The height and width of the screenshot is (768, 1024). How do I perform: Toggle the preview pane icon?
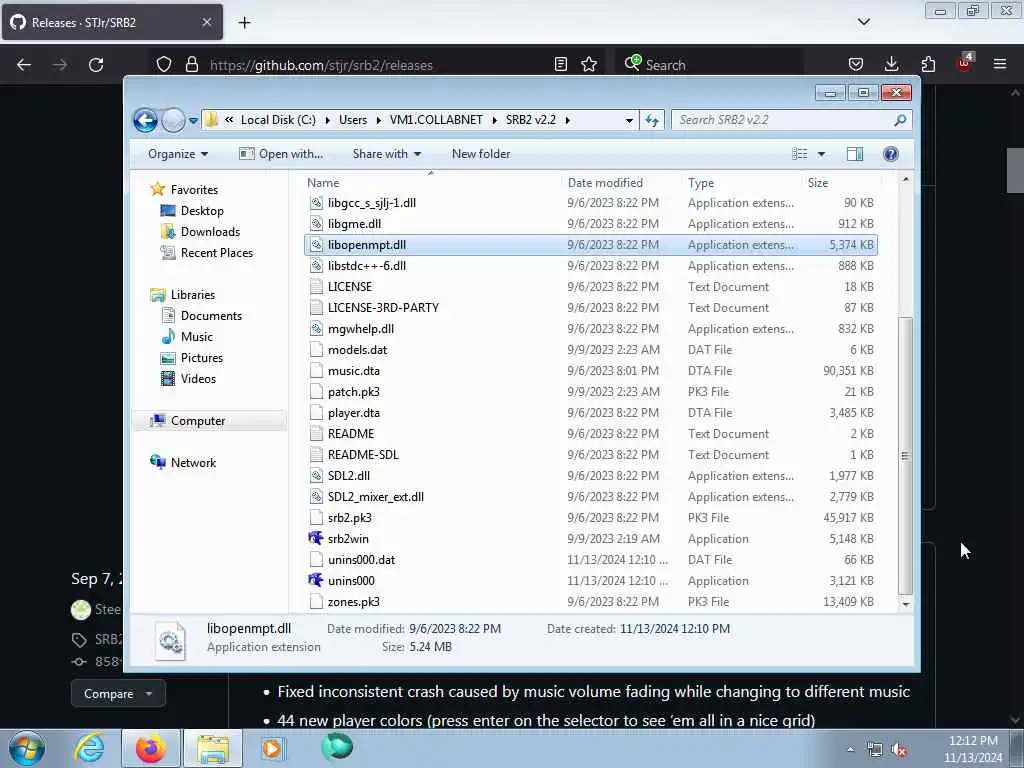854,154
